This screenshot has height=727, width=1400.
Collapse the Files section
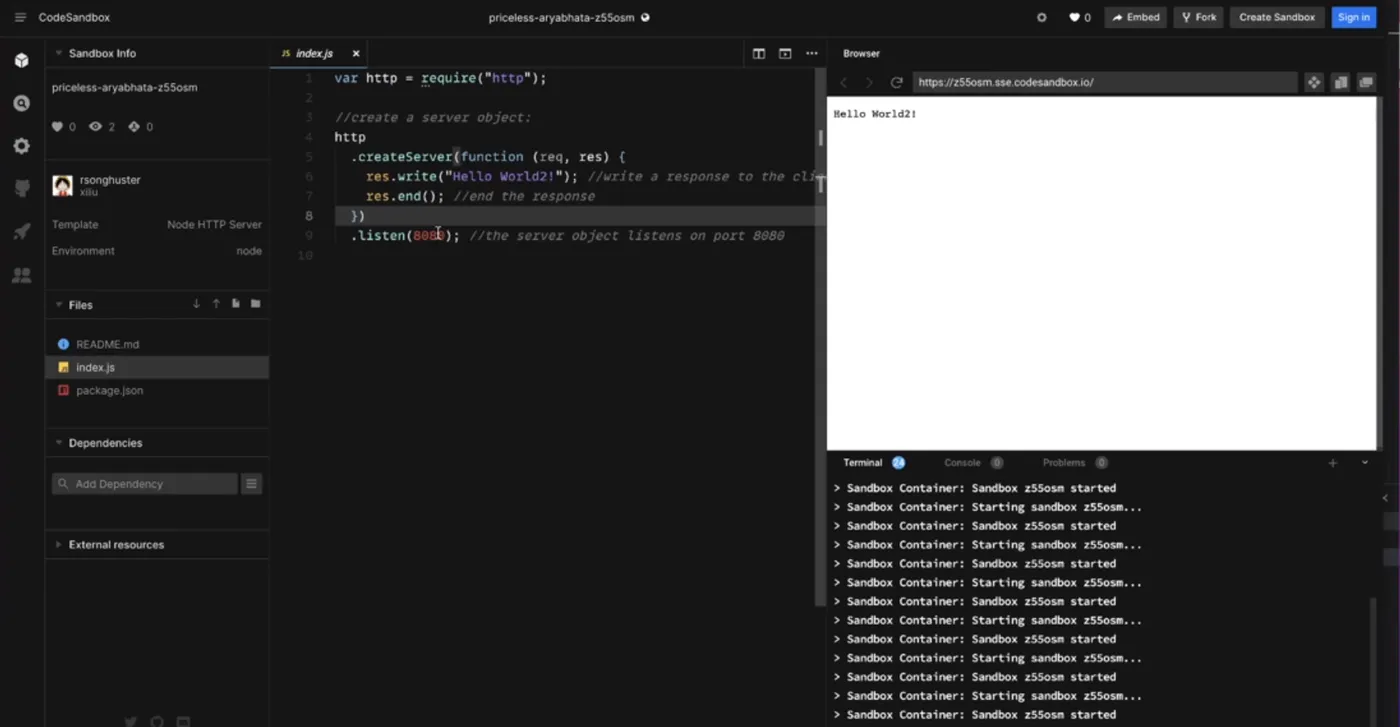click(x=58, y=305)
